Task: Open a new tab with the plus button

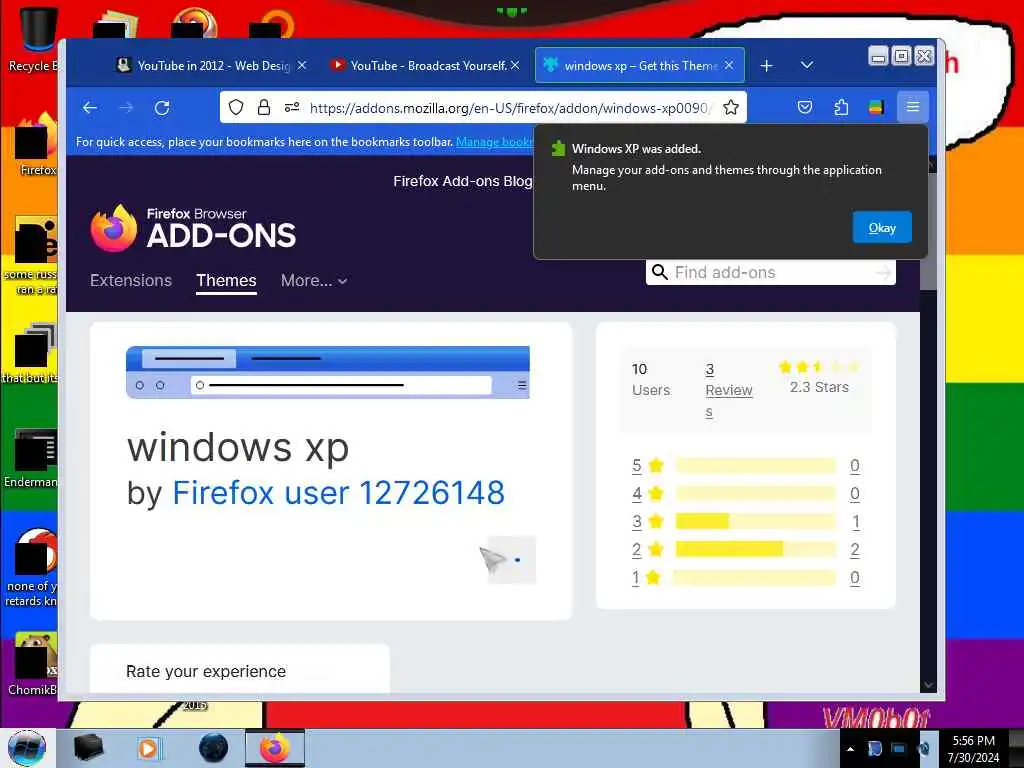Action: [x=767, y=65]
